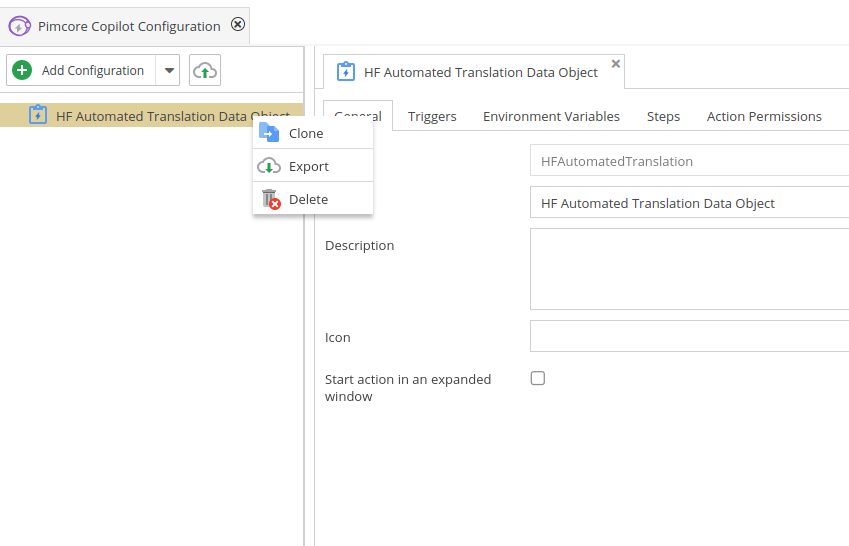Click the Icon label text
The image size is (849, 546).
pos(337,337)
